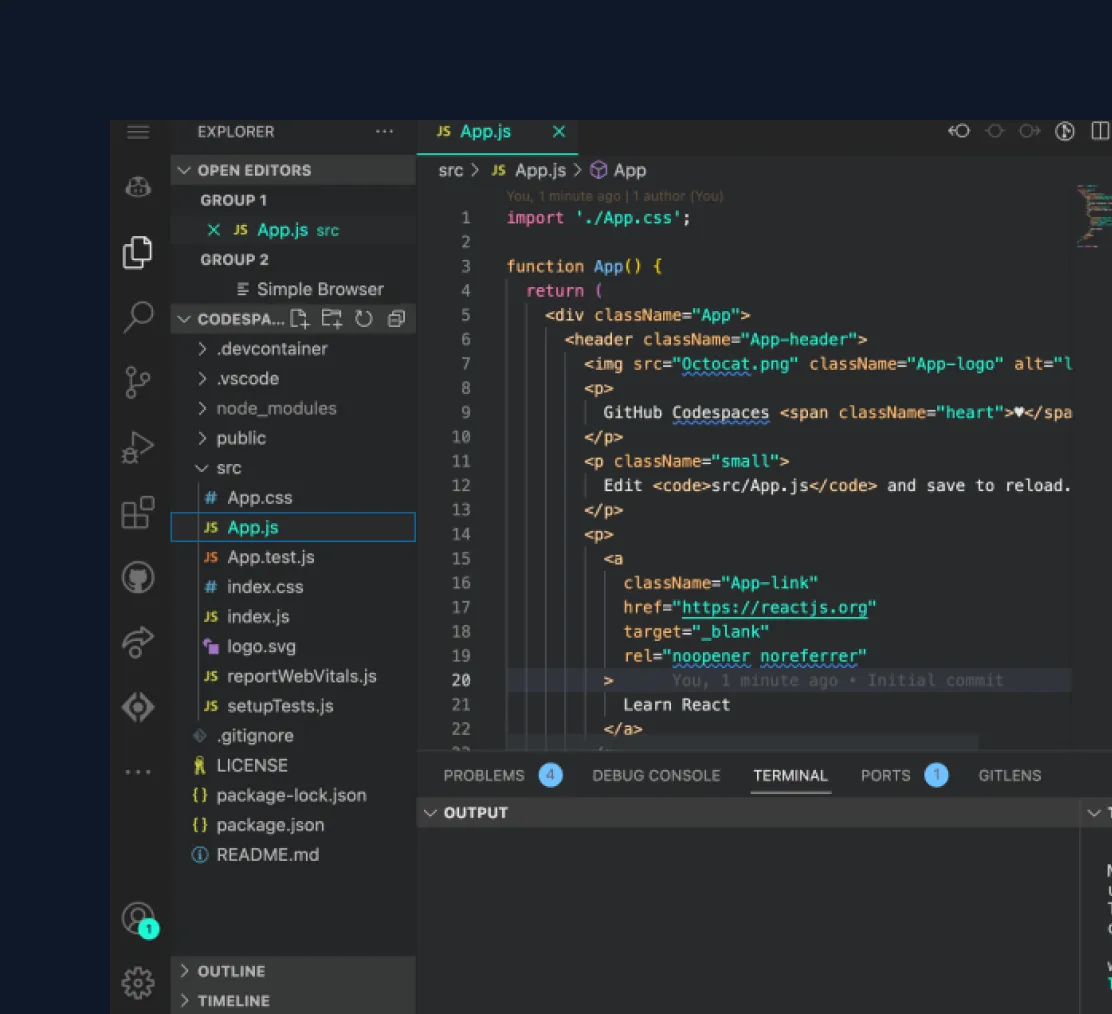Toggle the hamburger application menu
The height and width of the screenshot is (1014, 1112).
tap(138, 132)
